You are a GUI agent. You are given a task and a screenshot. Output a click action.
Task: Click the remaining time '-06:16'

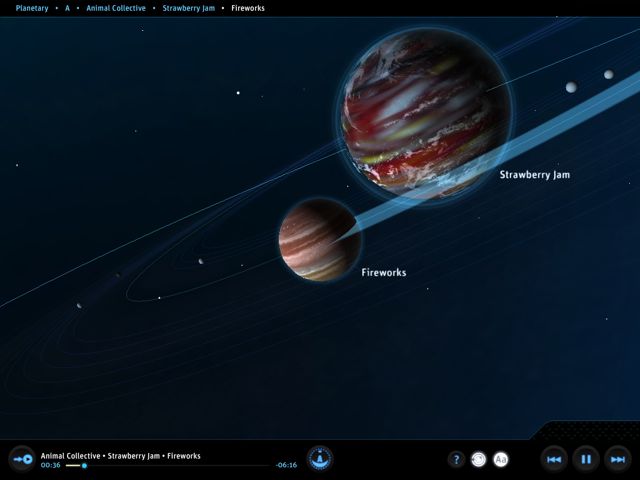pos(287,465)
